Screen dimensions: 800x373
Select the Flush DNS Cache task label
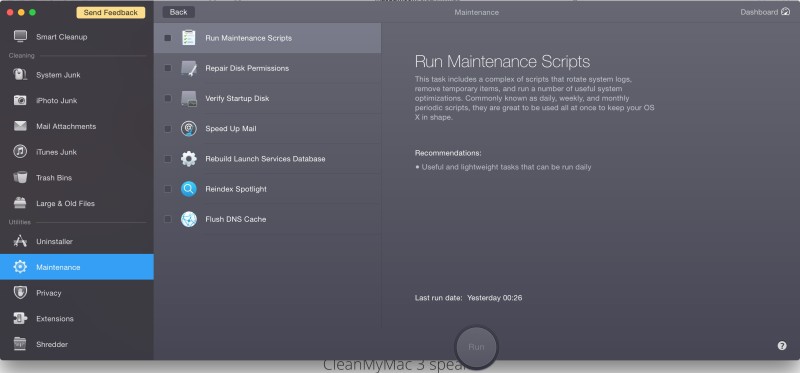tap(236, 219)
